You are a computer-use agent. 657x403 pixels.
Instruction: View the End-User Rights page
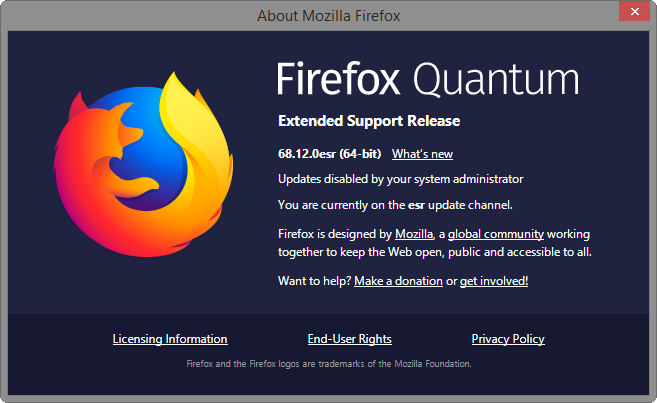(349, 339)
